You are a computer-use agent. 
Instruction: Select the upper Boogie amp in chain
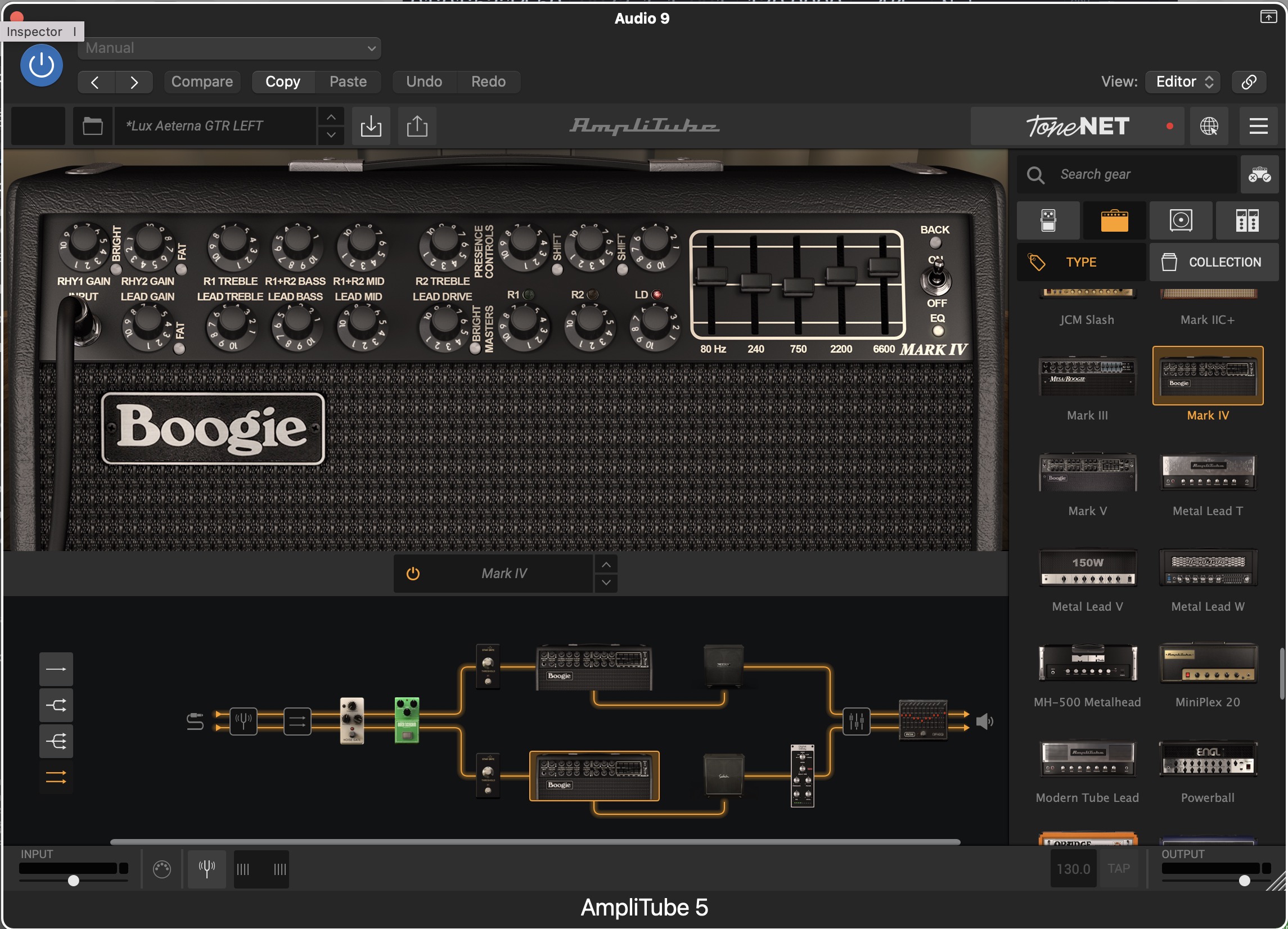(594, 667)
